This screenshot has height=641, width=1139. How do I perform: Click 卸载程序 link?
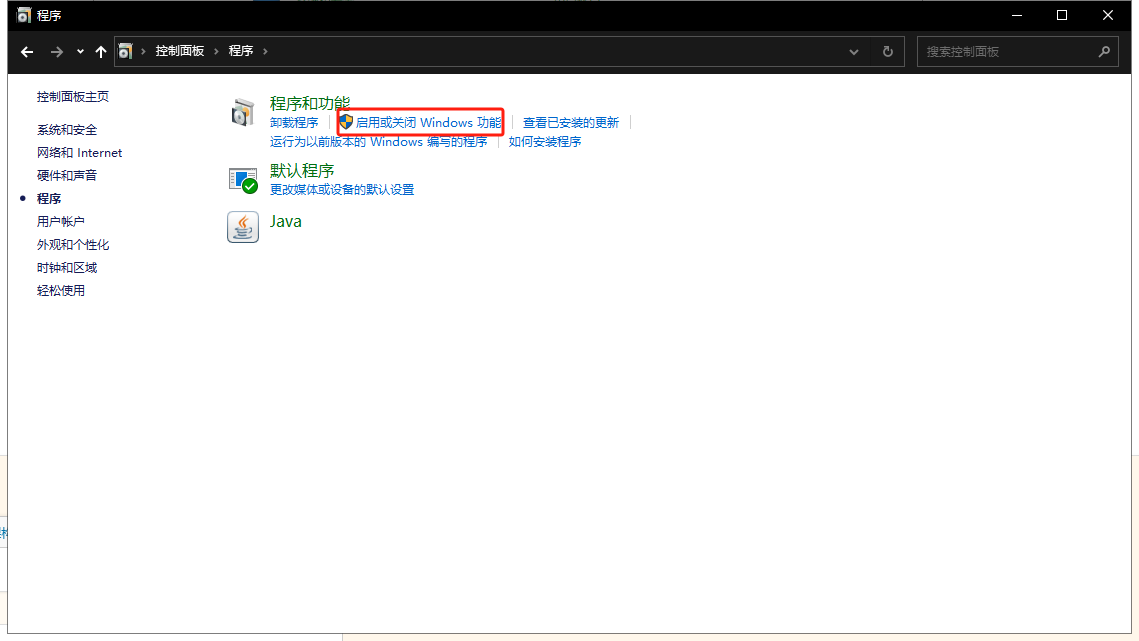294,123
